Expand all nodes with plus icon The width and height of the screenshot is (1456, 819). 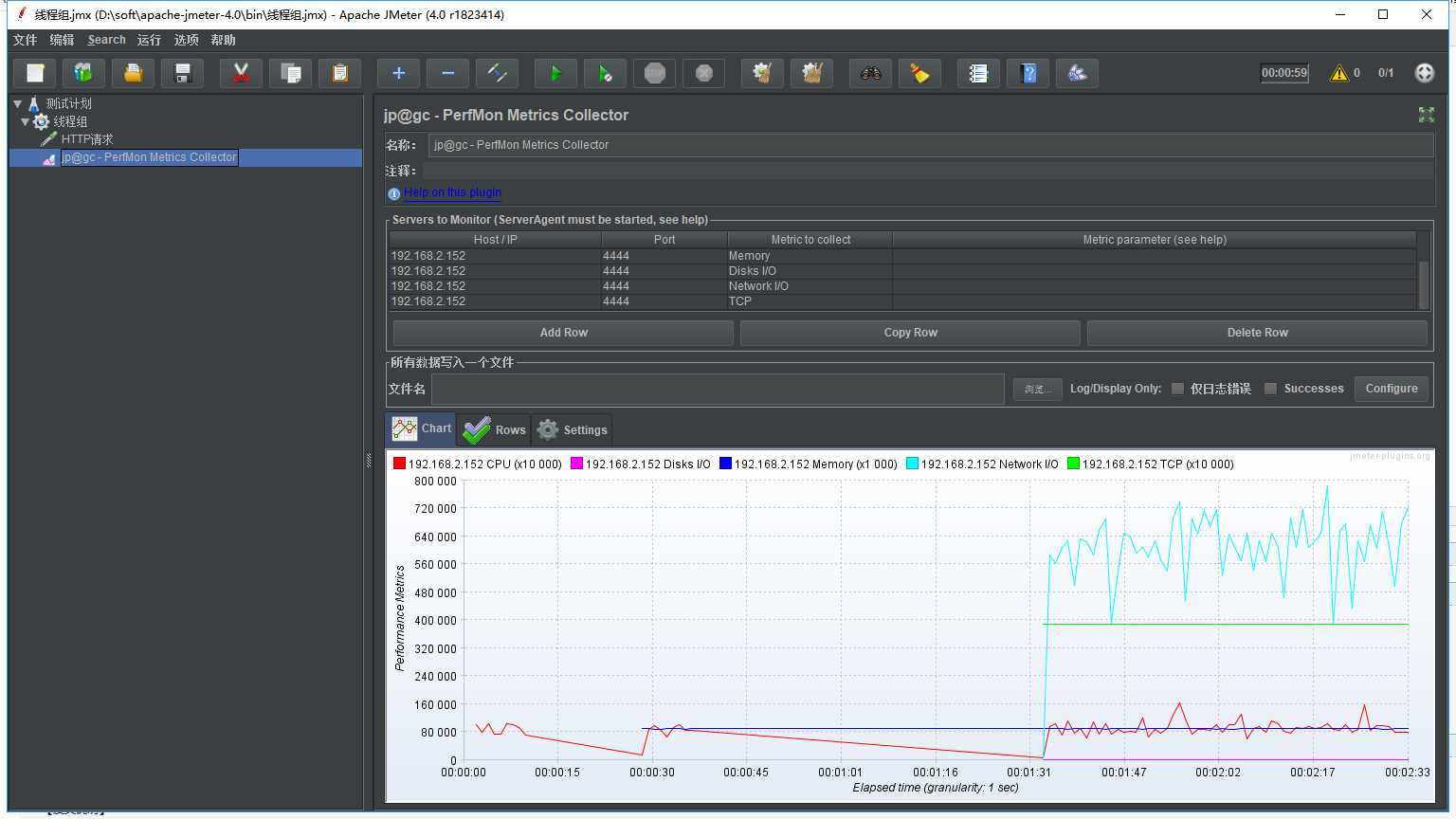[398, 73]
